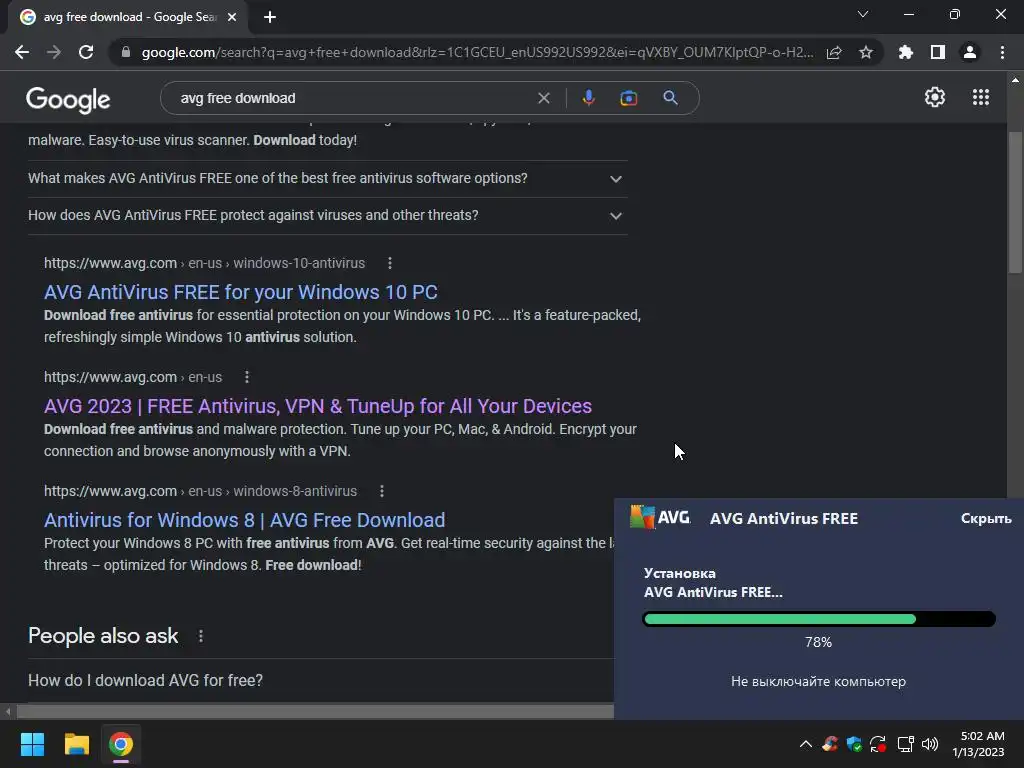Open 'Antivirus for Windows 8 | AVG Free Download'

tap(244, 520)
